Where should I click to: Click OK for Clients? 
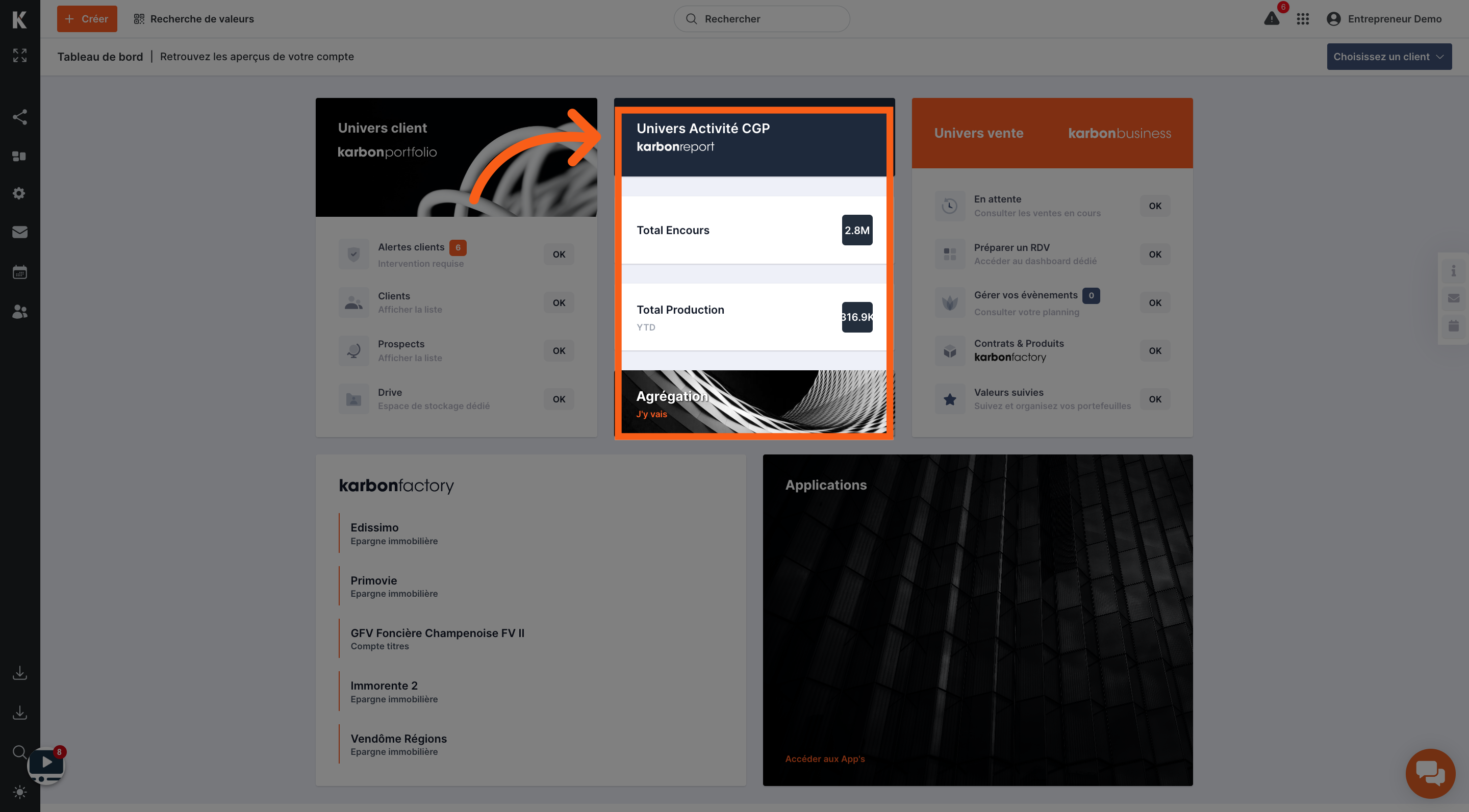(x=559, y=303)
